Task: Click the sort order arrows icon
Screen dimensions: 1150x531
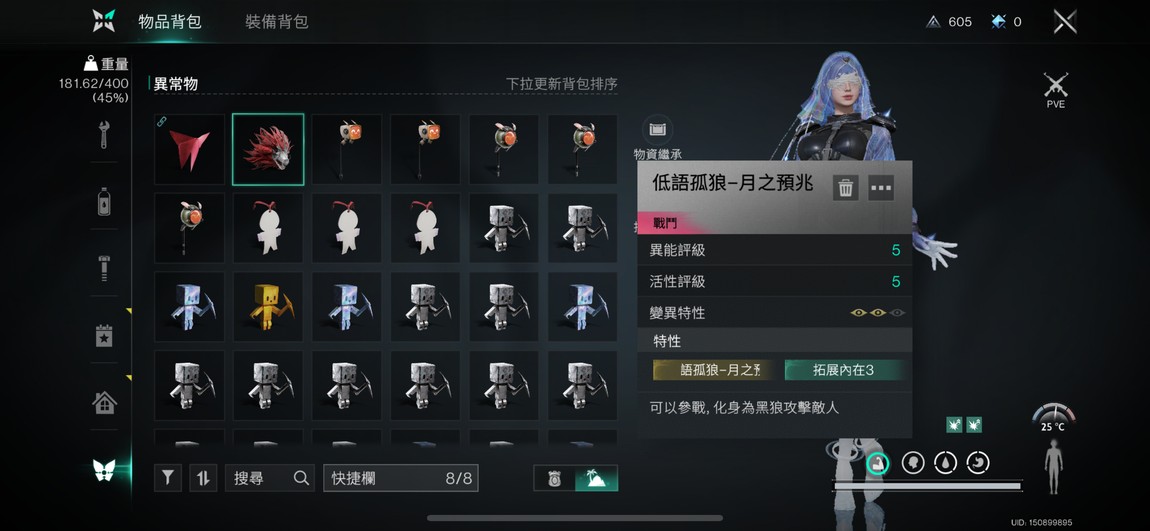Action: click(x=203, y=478)
